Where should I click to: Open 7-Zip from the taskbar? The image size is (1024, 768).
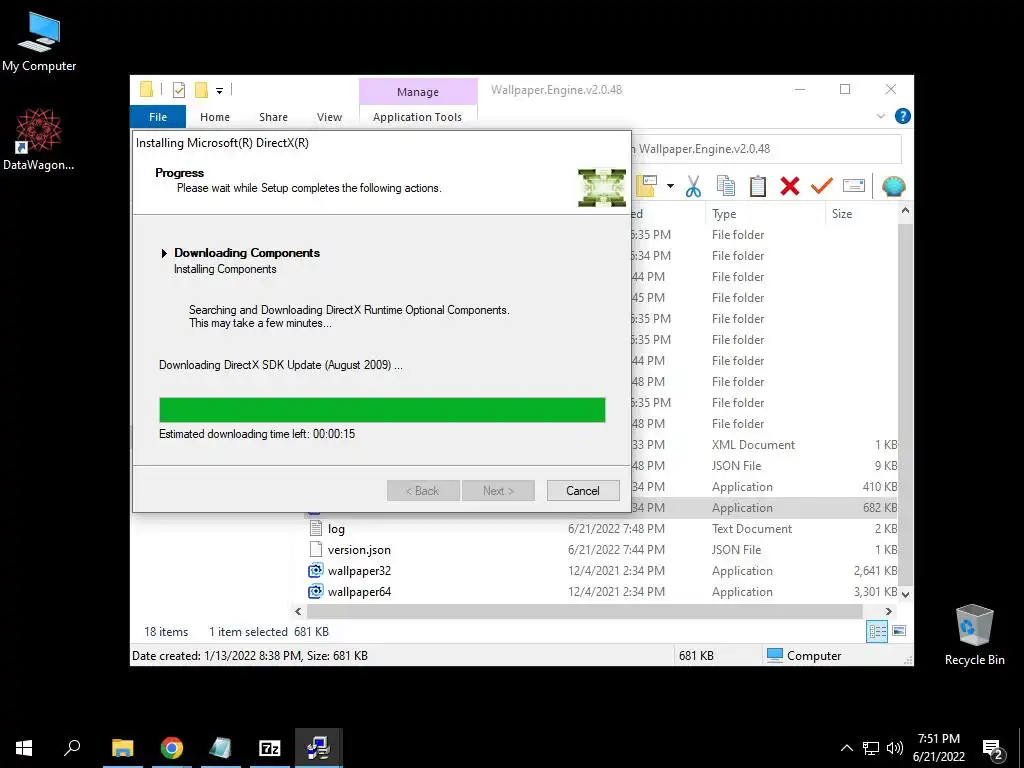[x=270, y=748]
